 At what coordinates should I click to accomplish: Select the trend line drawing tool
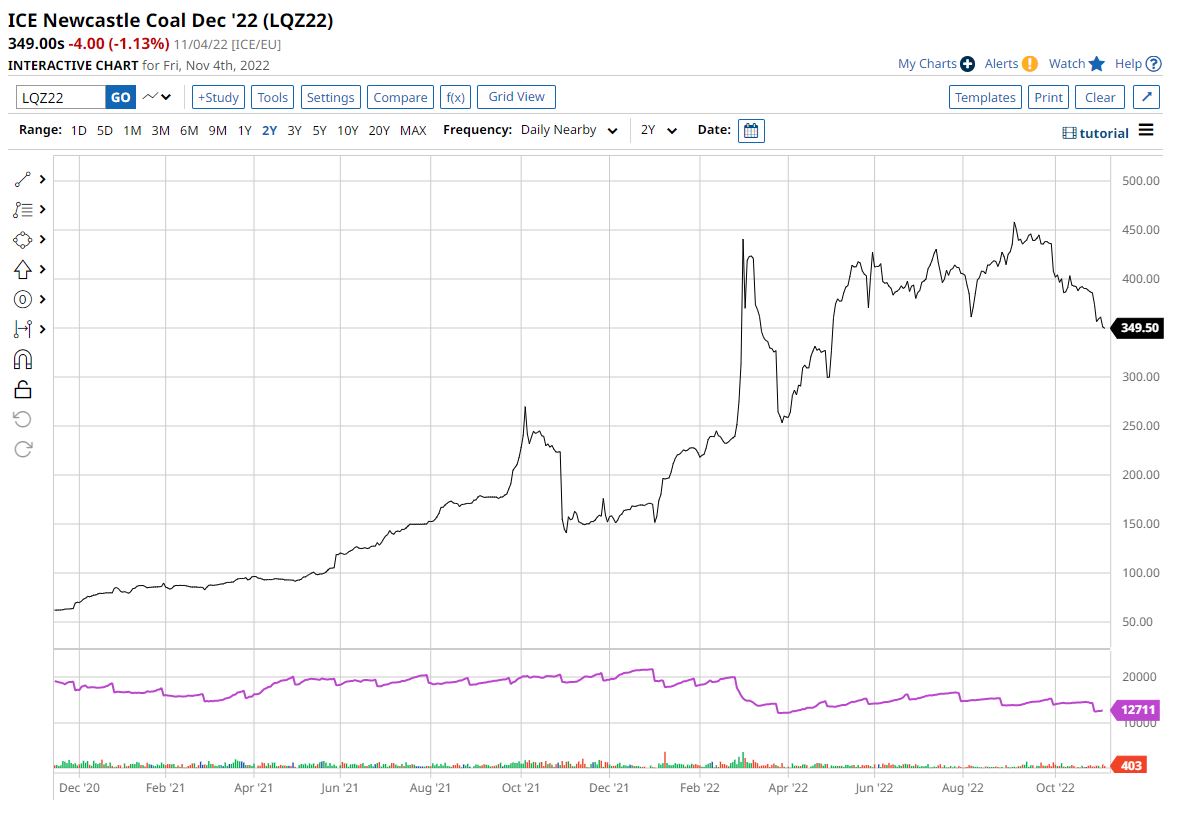click(23, 180)
